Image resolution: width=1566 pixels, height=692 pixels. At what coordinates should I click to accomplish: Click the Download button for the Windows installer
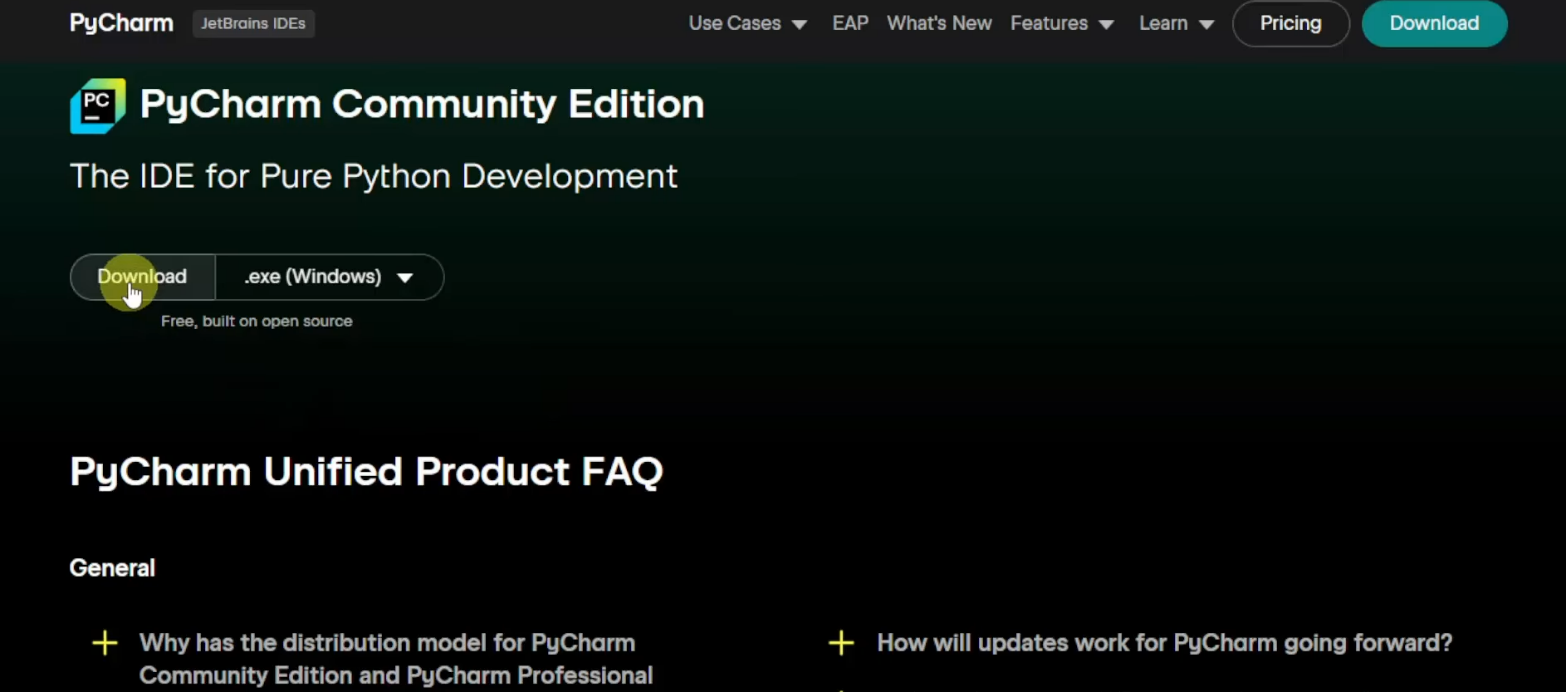click(142, 277)
